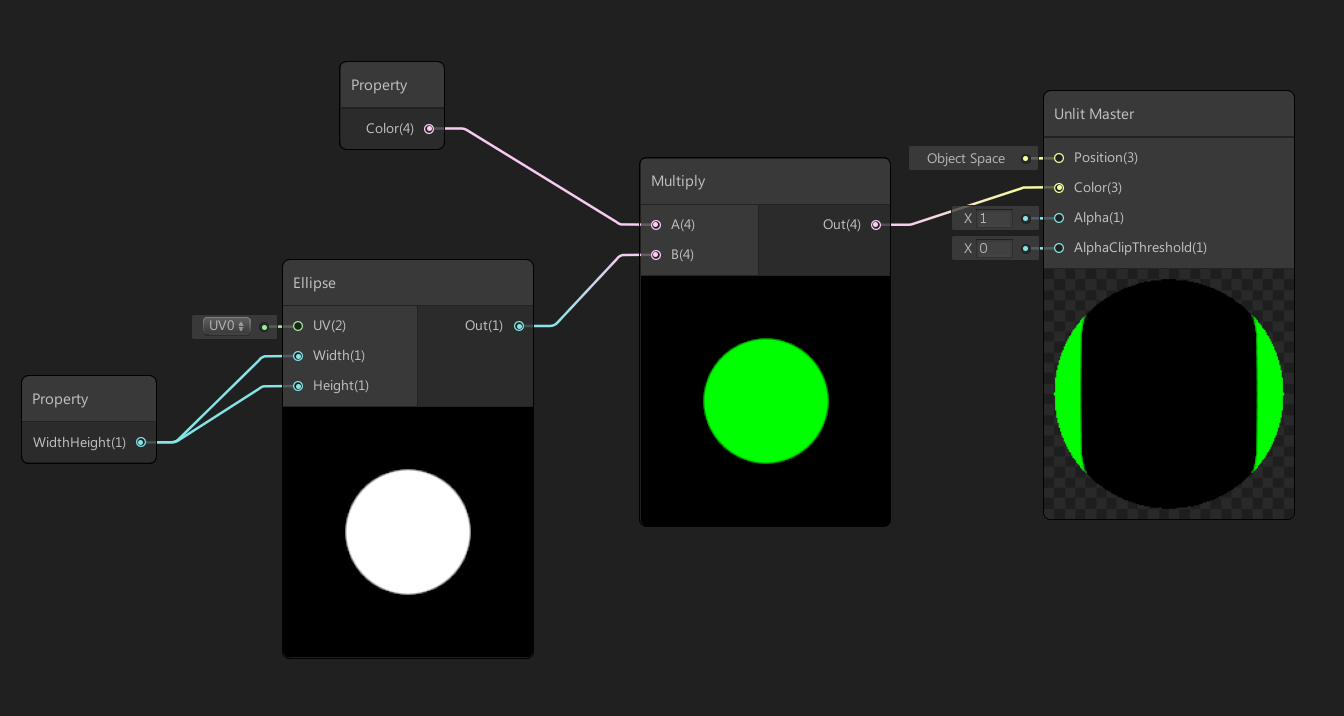Click the B(4) input port on Multiply node
Screen dimensions: 1344x716
(655, 254)
